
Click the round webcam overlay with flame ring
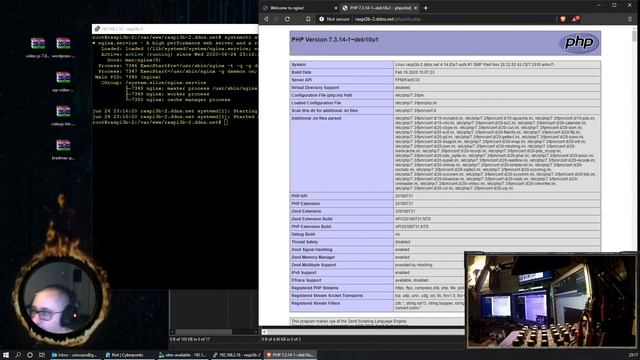click(x=60, y=298)
